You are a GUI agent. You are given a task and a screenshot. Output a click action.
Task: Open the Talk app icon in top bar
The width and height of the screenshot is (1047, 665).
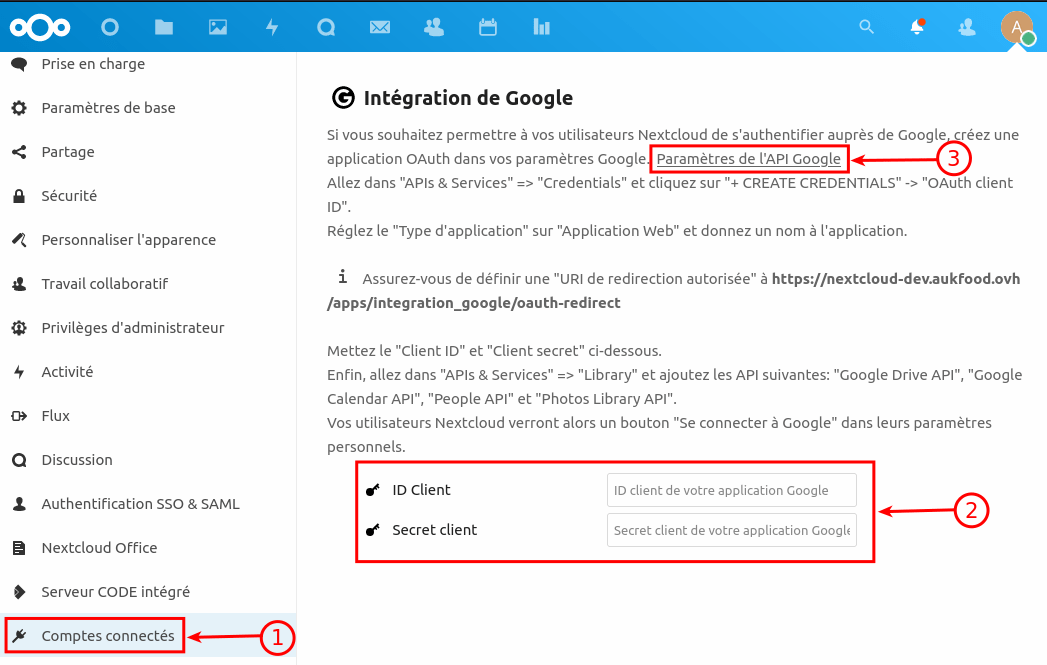click(326, 27)
